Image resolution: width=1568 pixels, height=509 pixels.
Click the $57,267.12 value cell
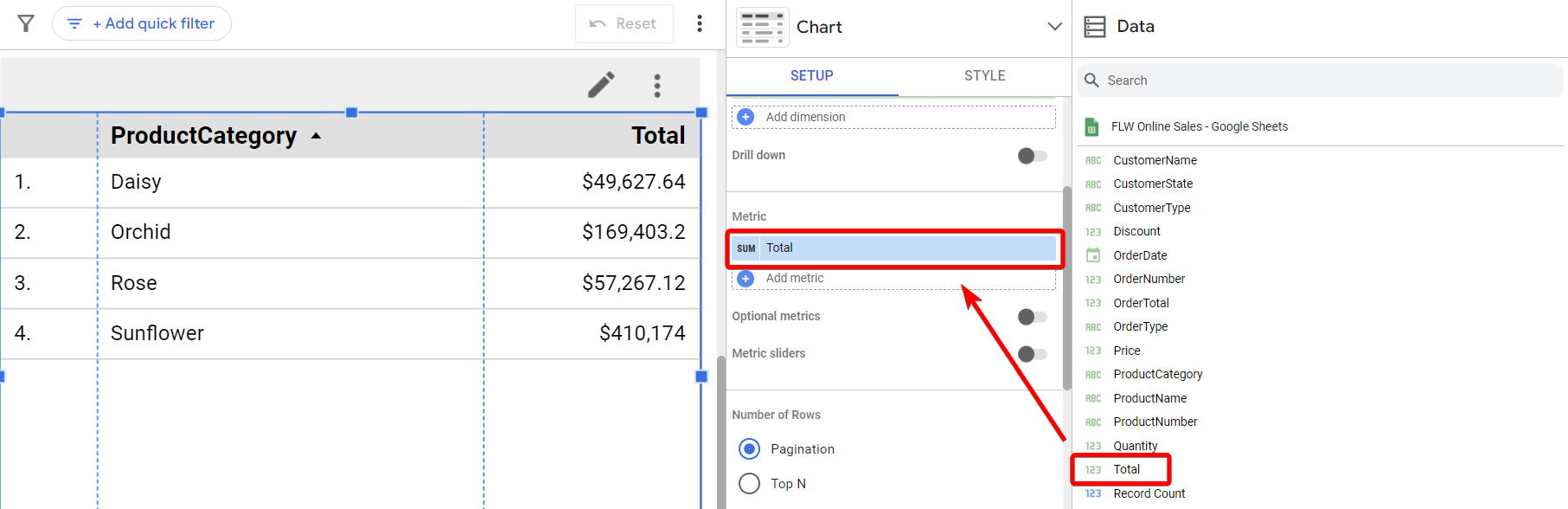[x=633, y=283]
